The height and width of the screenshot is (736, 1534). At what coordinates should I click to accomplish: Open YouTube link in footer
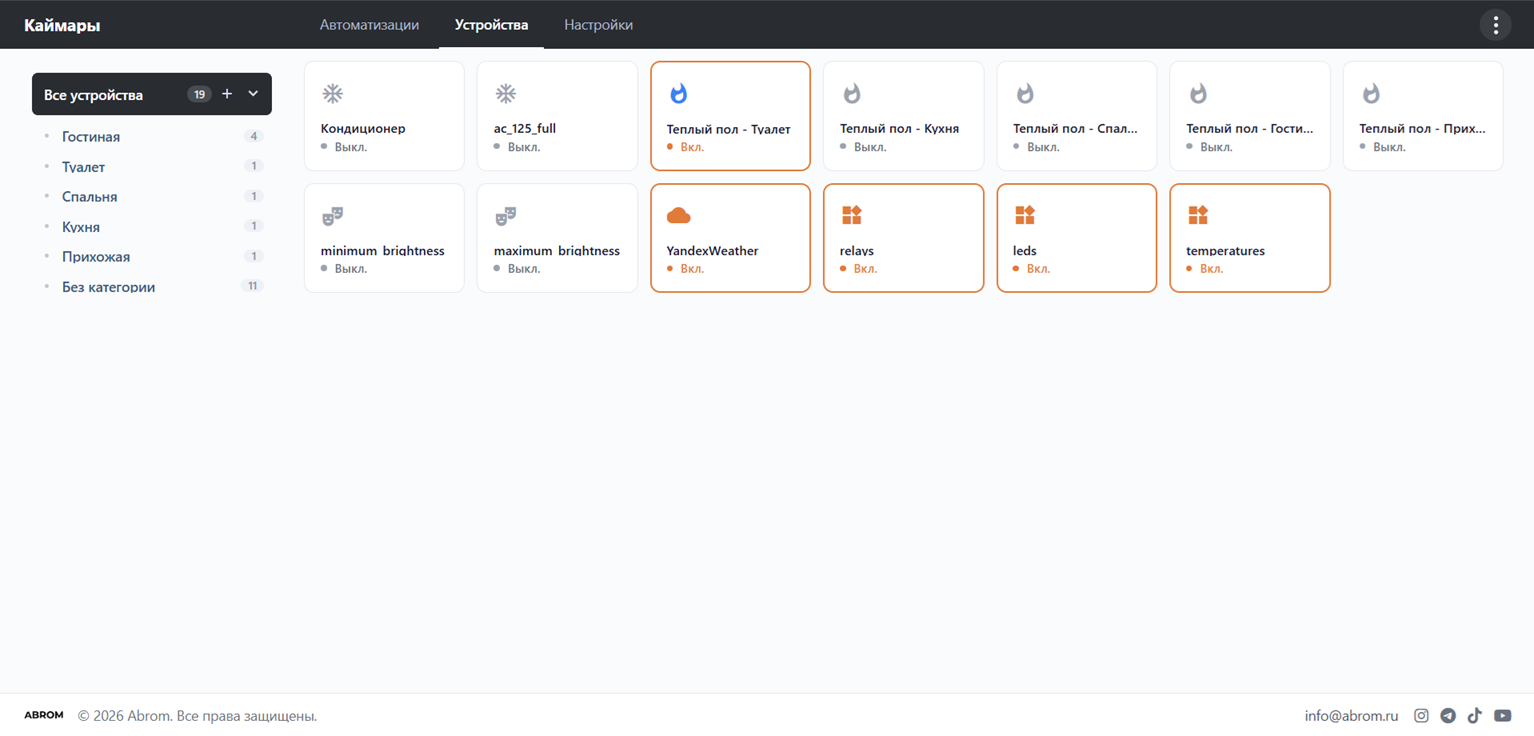click(1502, 715)
